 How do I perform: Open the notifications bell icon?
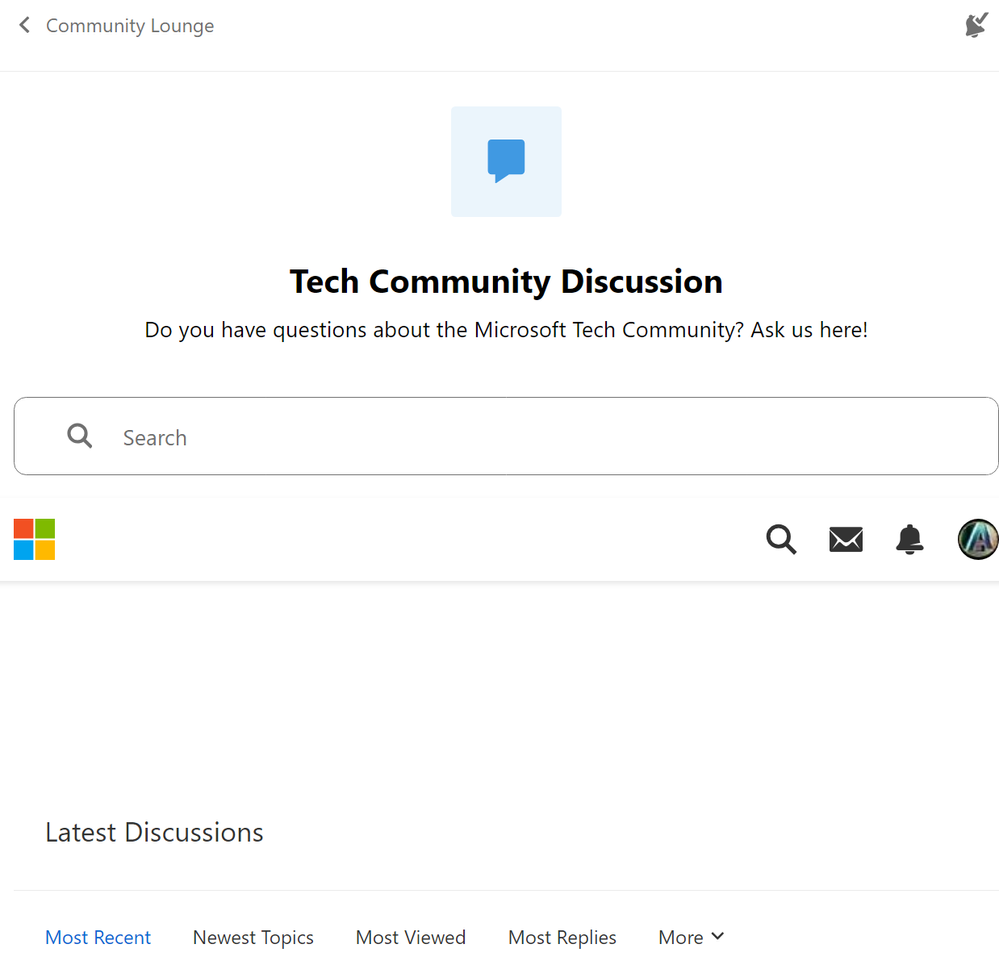tap(910, 540)
